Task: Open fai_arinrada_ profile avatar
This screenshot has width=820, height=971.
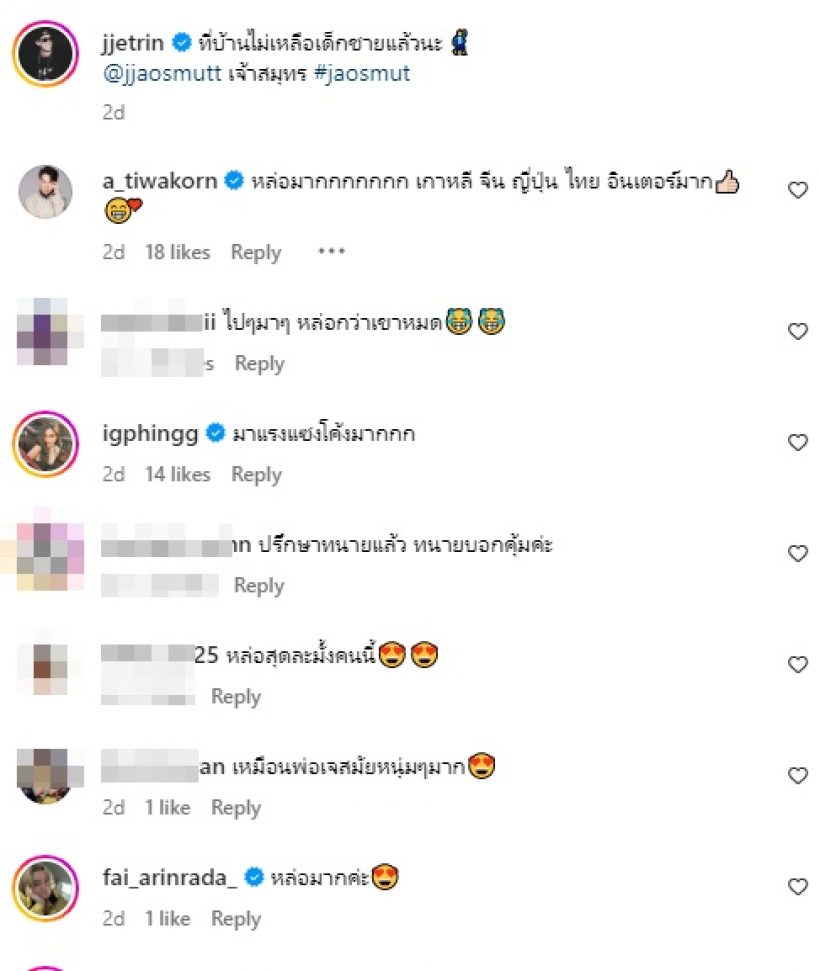Action: pos(45,888)
